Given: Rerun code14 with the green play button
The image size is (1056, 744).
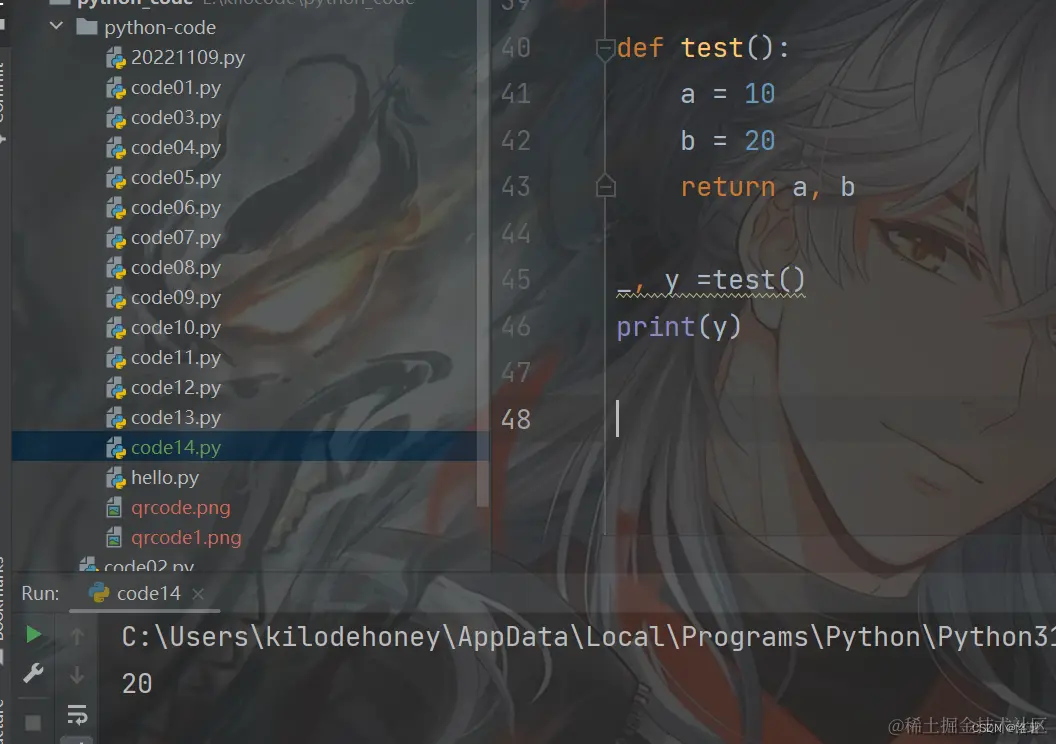Looking at the screenshot, I should [x=33, y=634].
